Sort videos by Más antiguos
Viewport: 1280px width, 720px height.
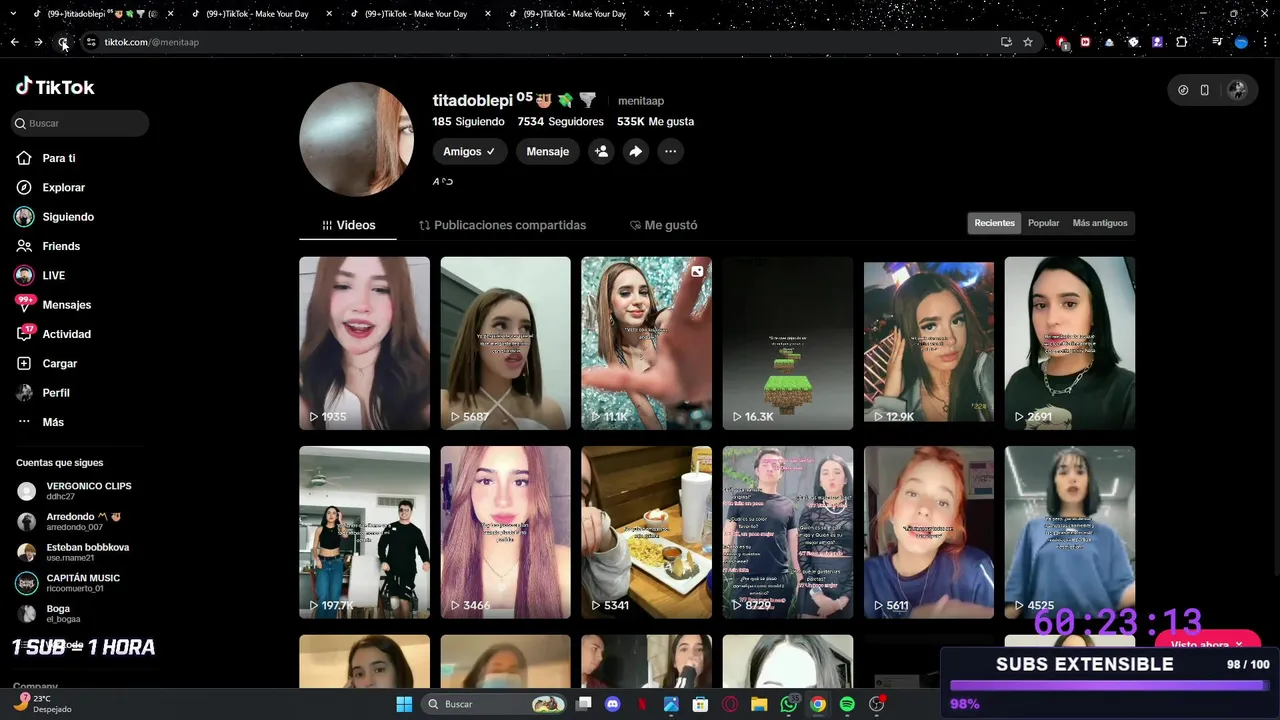tap(1099, 223)
